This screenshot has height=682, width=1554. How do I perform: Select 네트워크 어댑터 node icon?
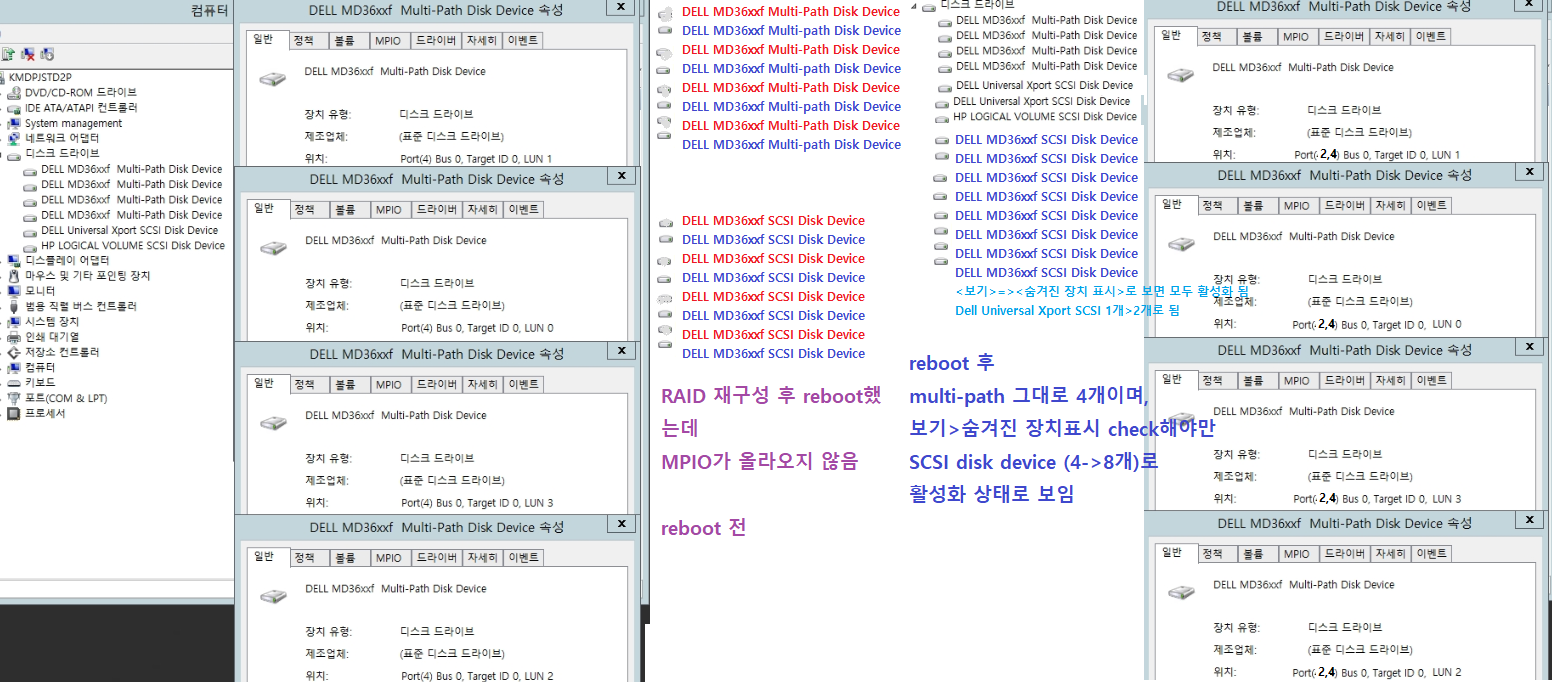pyautogui.click(x=14, y=138)
